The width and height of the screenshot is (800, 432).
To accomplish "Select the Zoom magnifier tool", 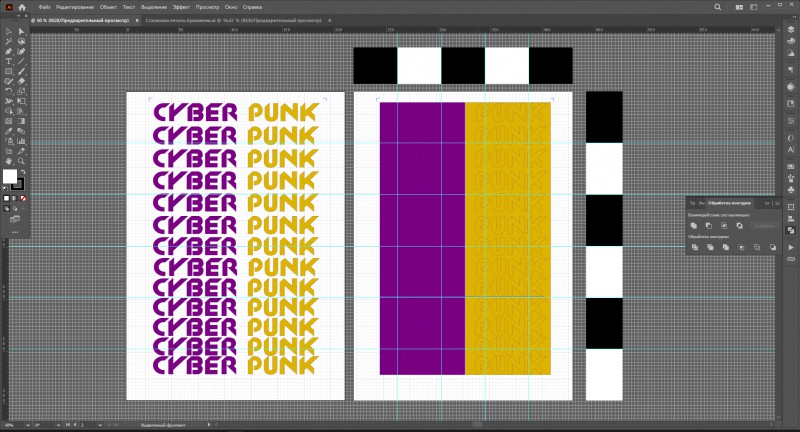I will point(21,161).
